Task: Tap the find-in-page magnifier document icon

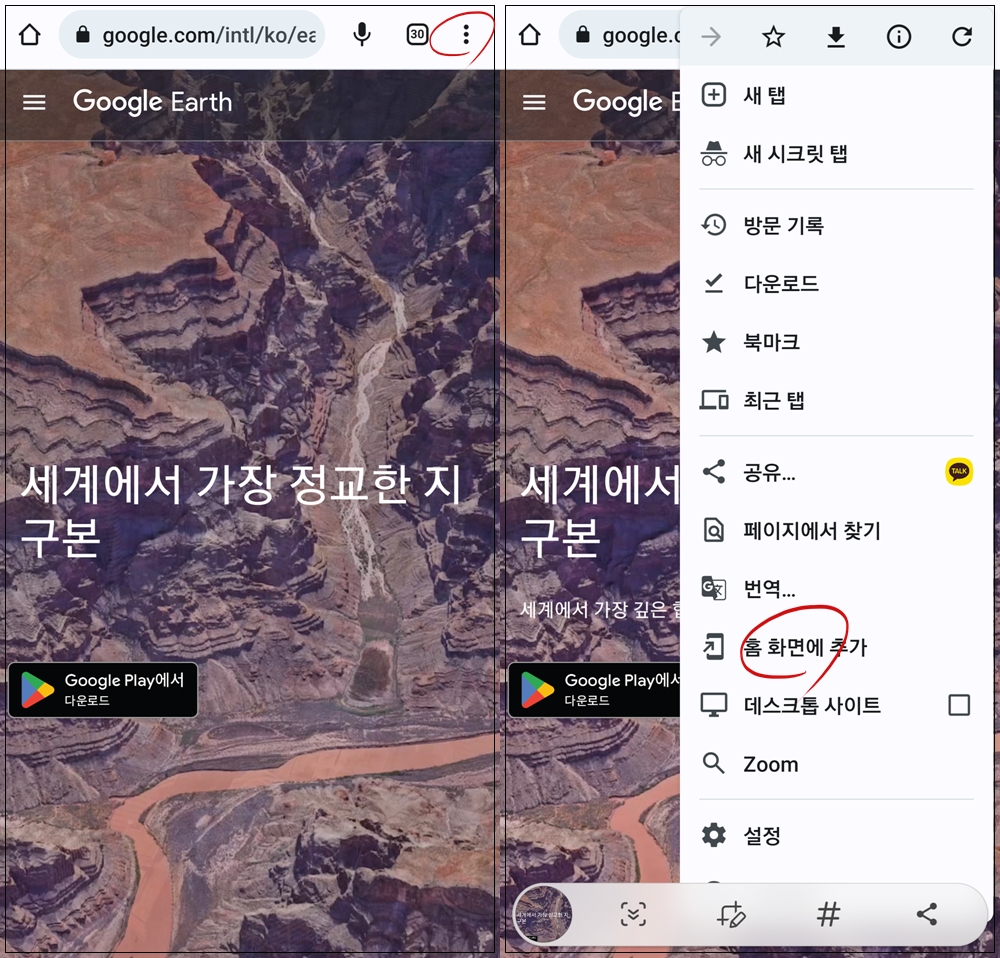Action: [x=714, y=530]
